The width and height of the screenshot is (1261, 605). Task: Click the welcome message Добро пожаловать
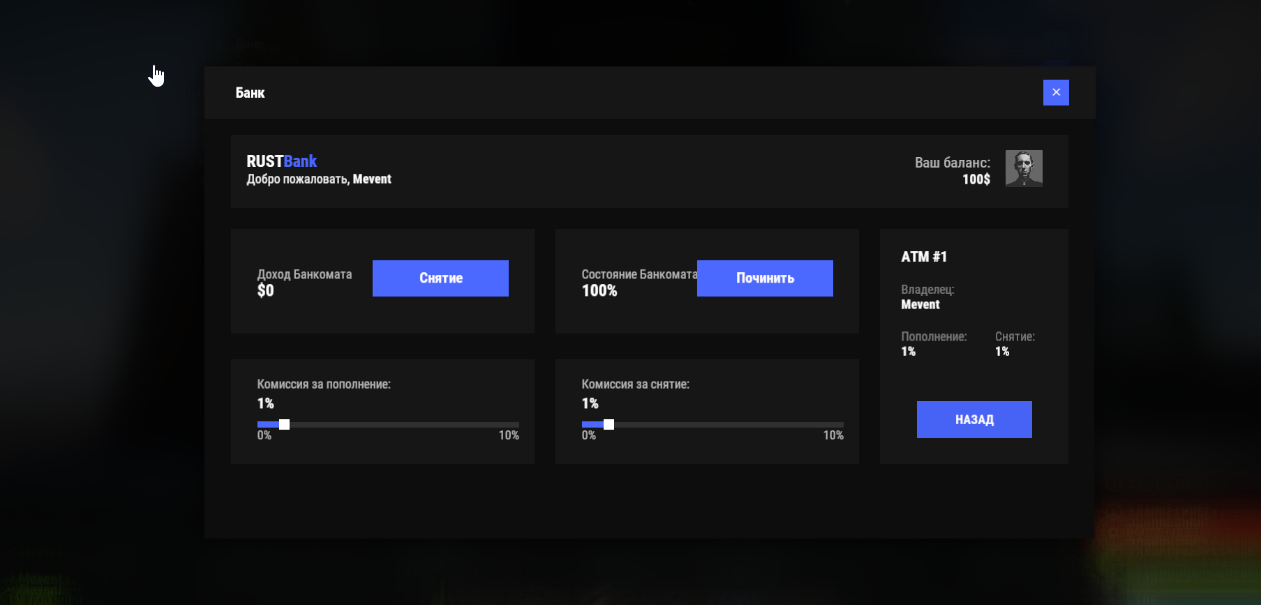(x=298, y=179)
